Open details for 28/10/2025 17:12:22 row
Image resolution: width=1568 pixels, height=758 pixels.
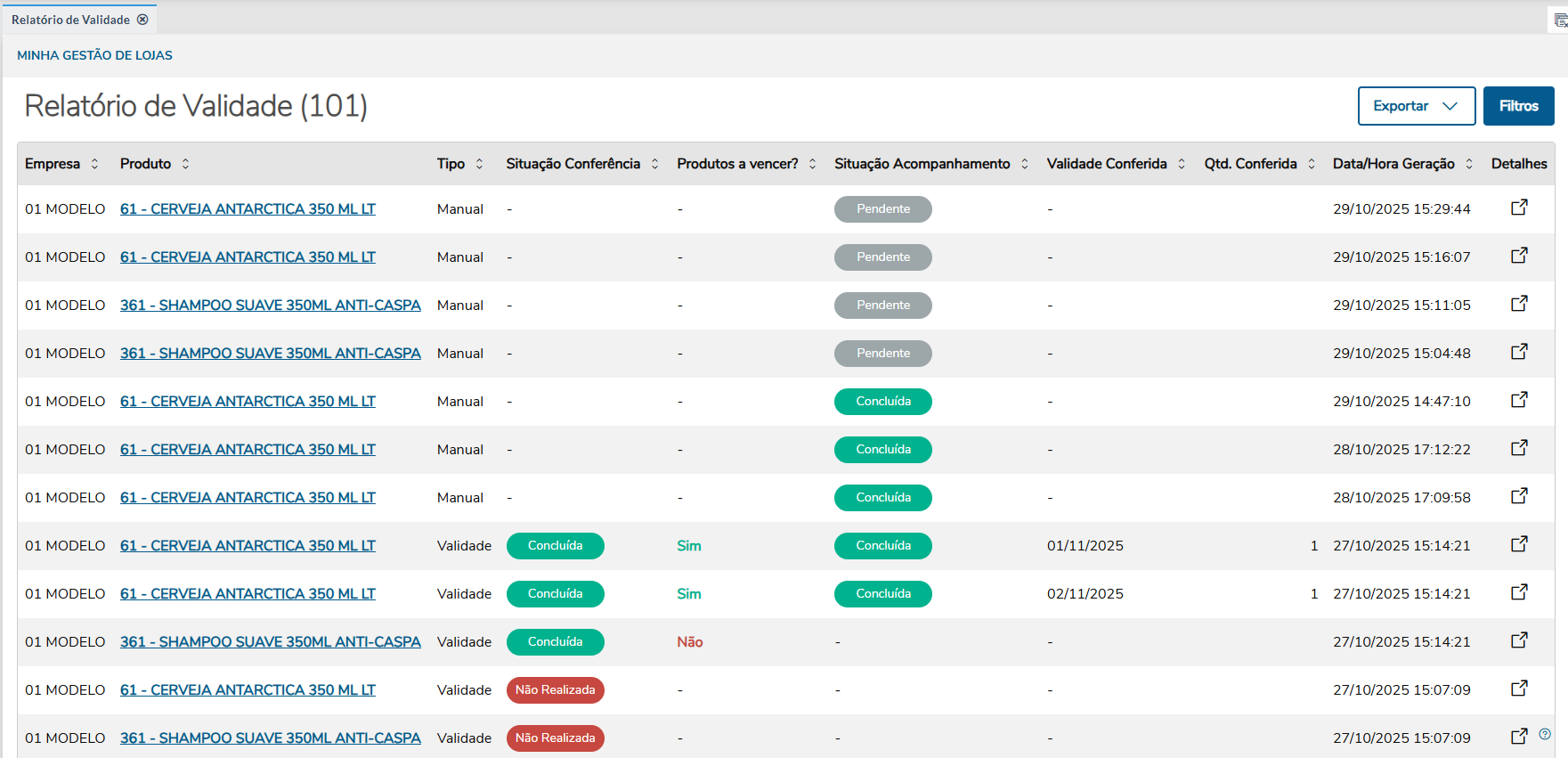click(x=1519, y=448)
